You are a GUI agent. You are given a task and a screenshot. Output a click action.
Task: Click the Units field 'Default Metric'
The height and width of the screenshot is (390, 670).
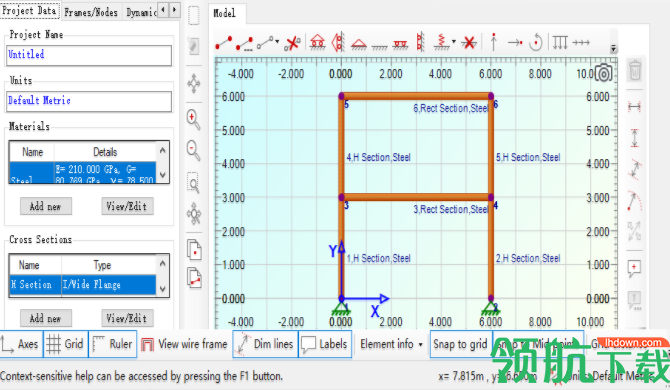point(89,101)
